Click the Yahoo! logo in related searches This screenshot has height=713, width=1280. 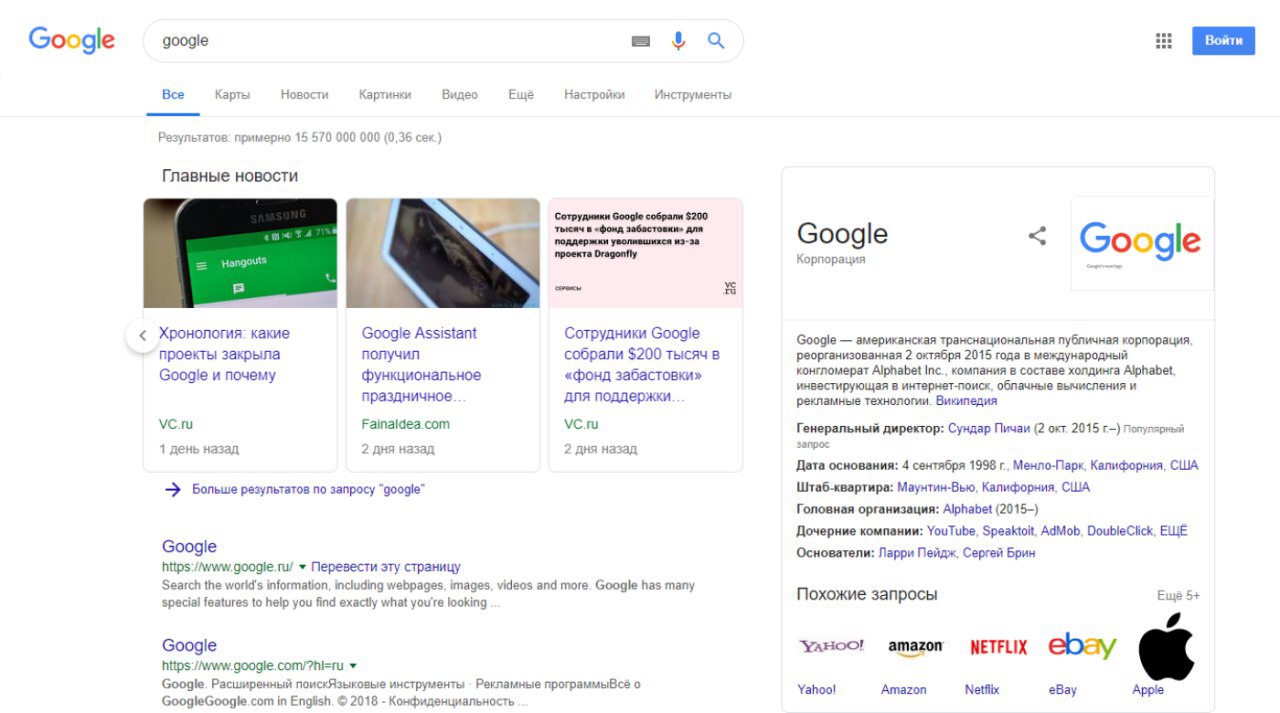pos(831,646)
